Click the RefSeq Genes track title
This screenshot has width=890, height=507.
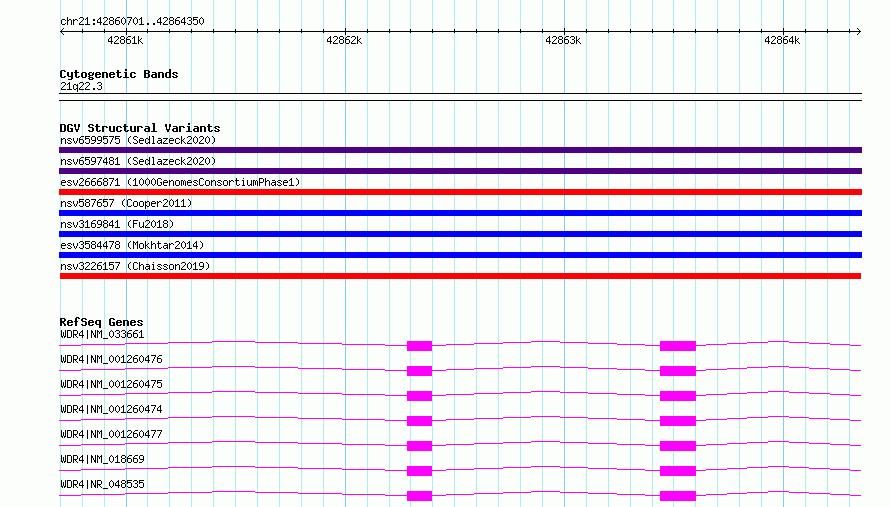(x=101, y=322)
